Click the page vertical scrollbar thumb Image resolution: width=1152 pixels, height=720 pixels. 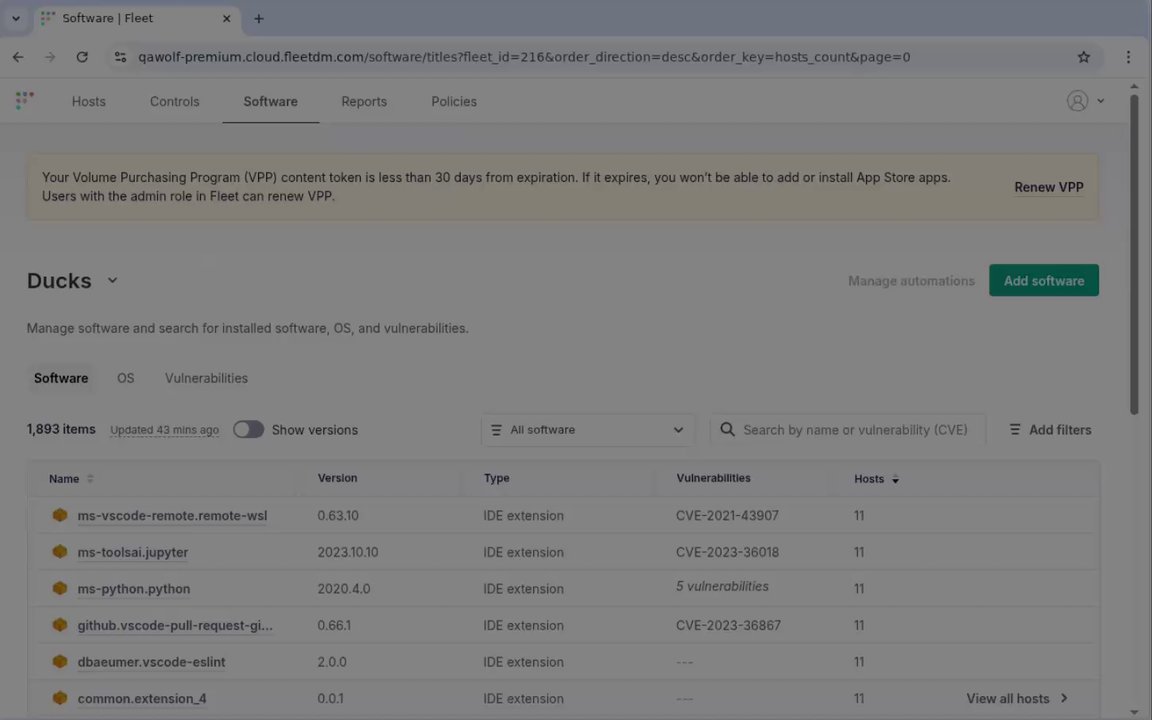1134,253
